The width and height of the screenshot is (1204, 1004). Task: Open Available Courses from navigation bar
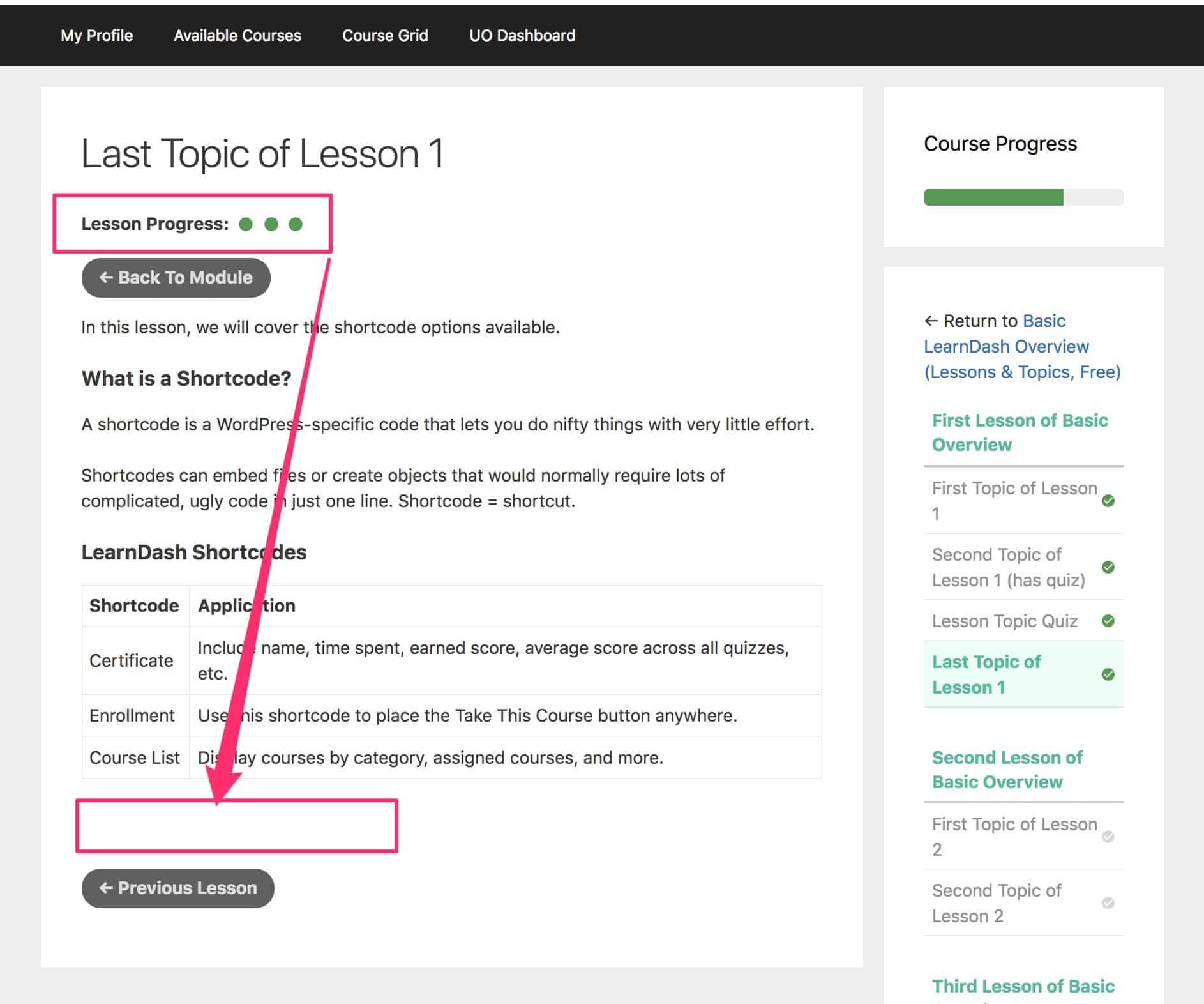pos(237,36)
